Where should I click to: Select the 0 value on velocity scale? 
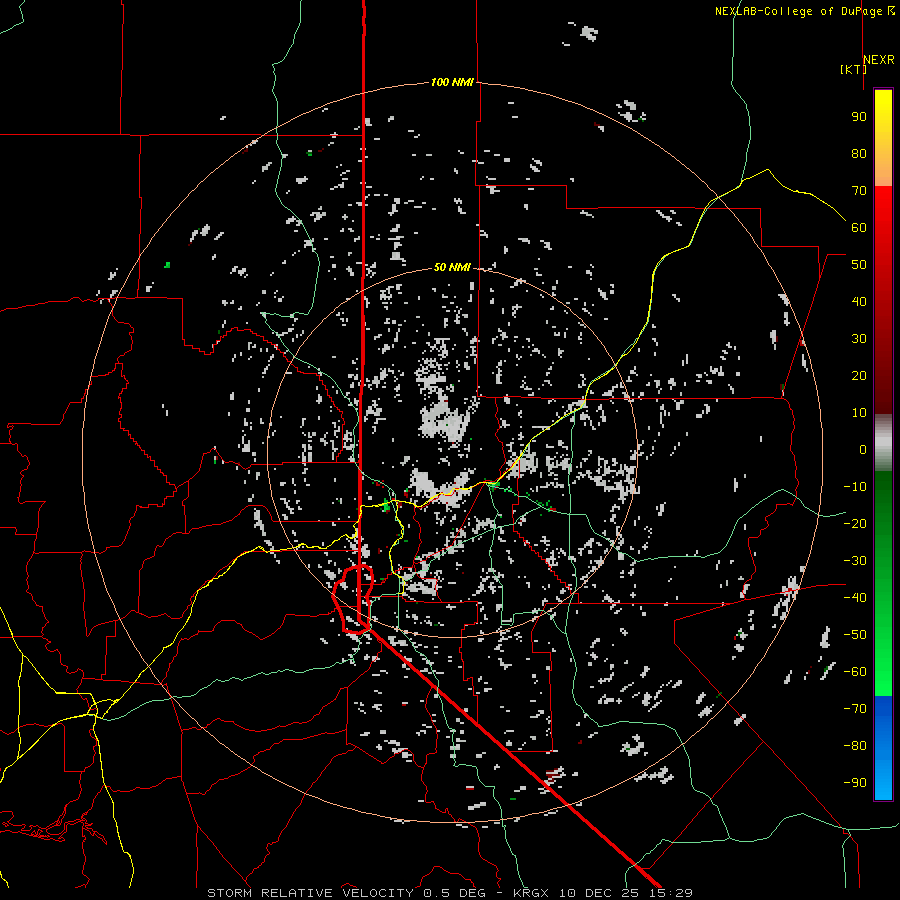863,449
